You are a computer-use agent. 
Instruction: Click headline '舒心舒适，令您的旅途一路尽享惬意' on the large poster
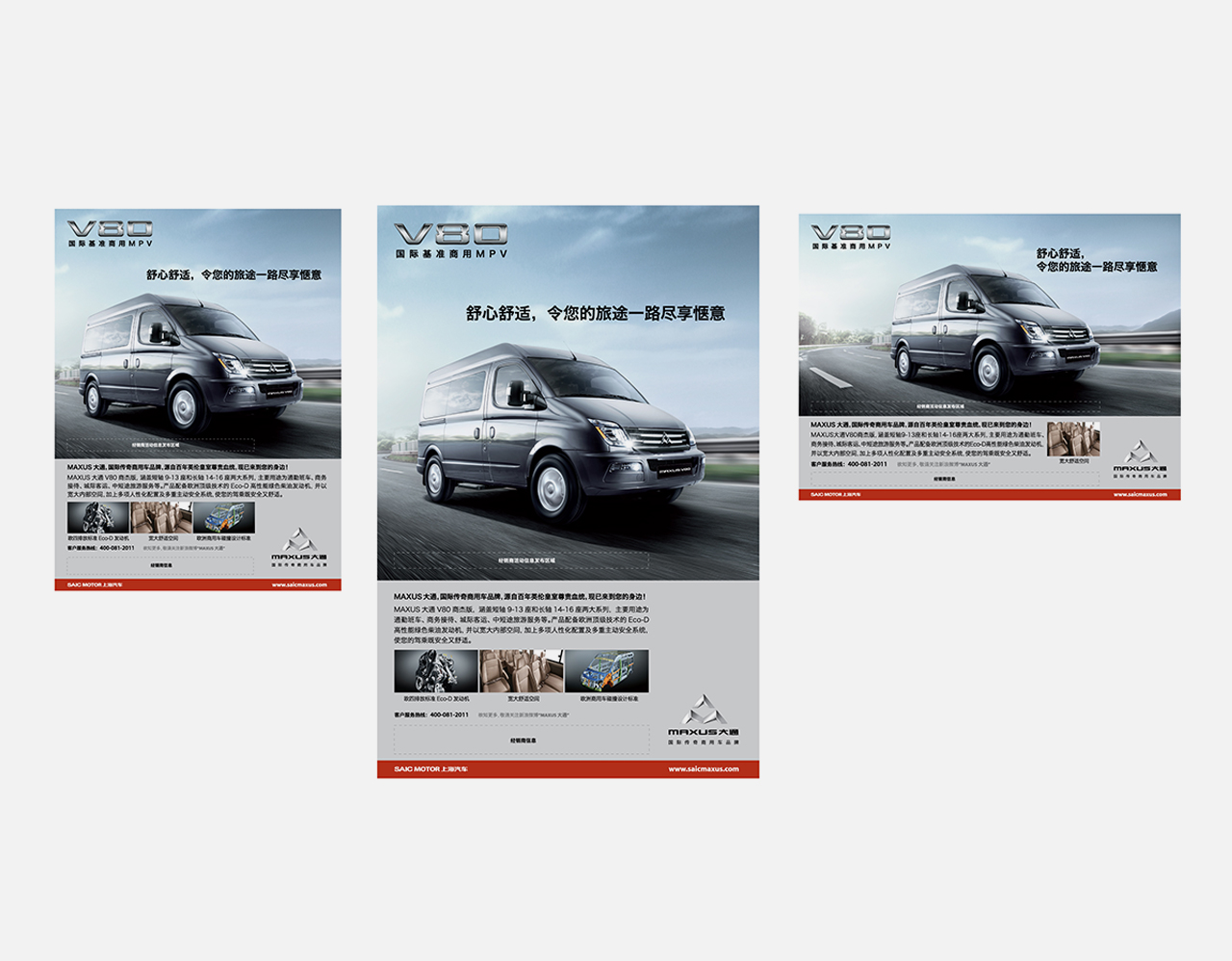coord(596,313)
